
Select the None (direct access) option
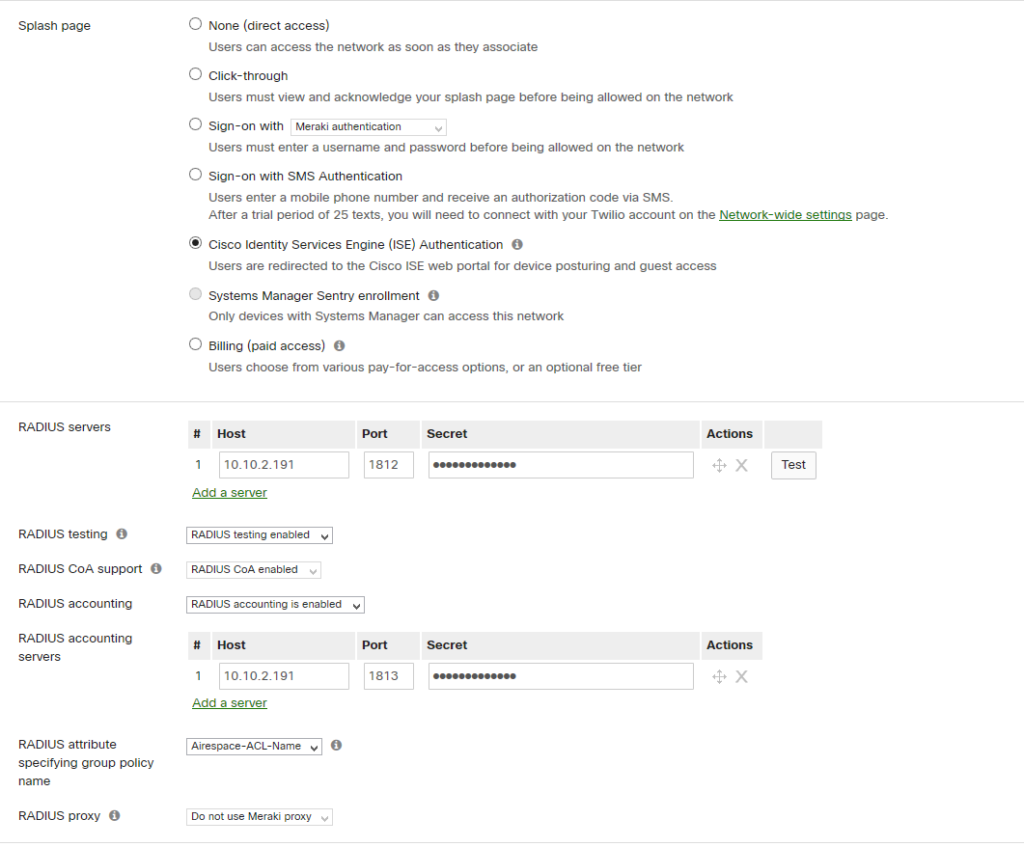tap(195, 23)
